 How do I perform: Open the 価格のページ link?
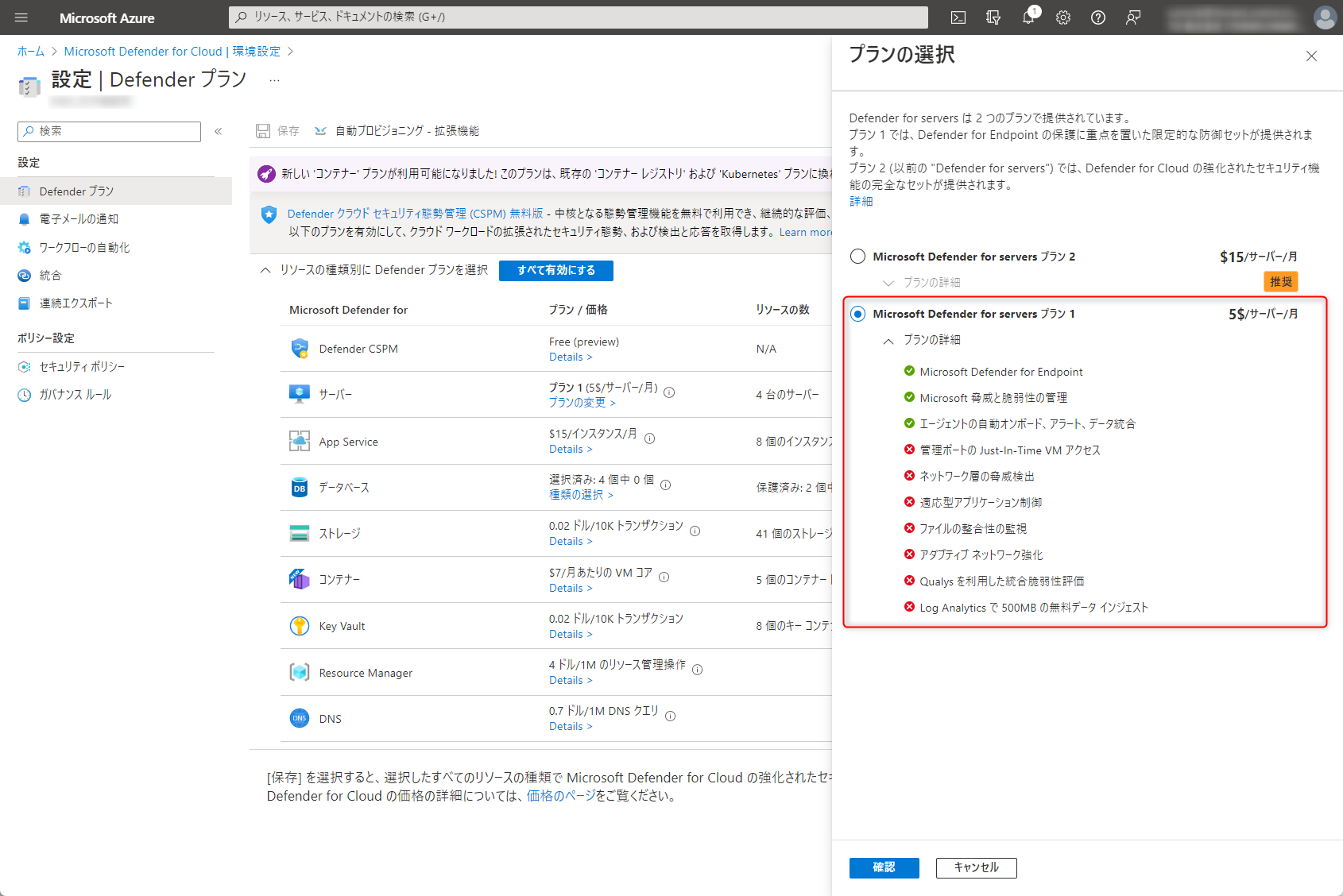pyautogui.click(x=561, y=796)
